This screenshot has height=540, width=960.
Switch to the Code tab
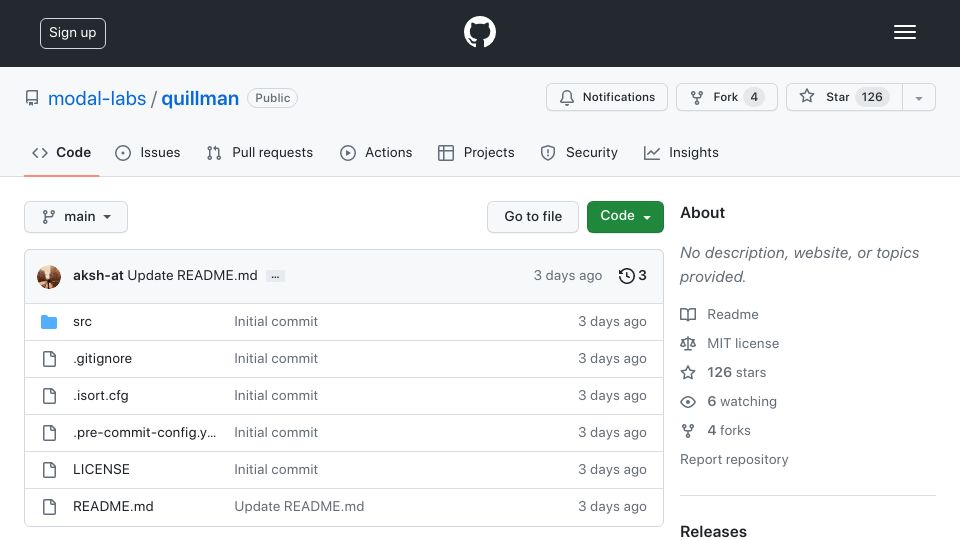61,152
